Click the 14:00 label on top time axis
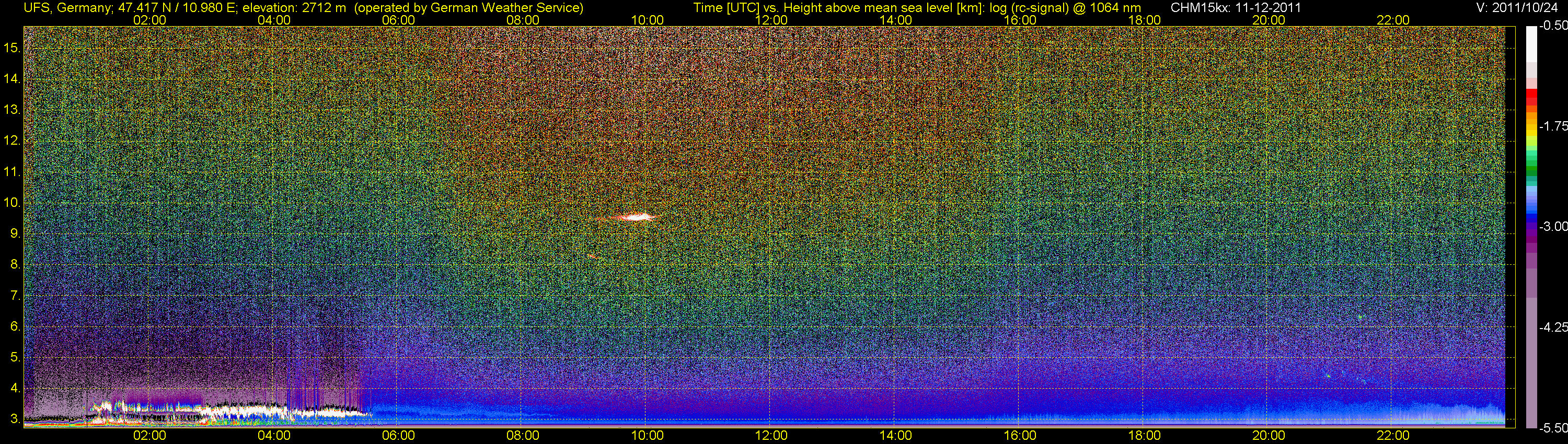This screenshot has height=444, width=1568. [895, 20]
